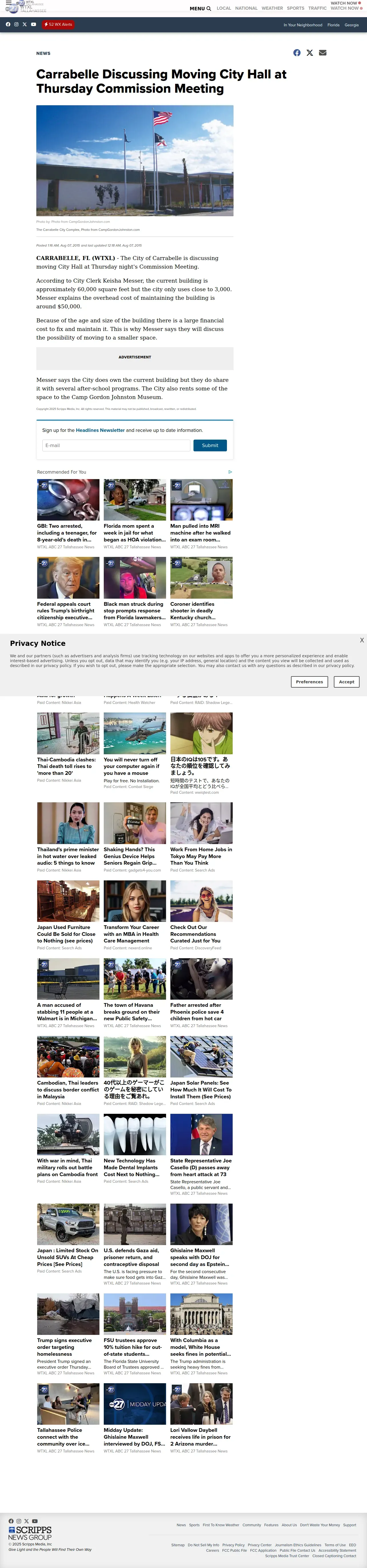
Task: Open Midday Update thumbnail
Action: (135, 1404)
